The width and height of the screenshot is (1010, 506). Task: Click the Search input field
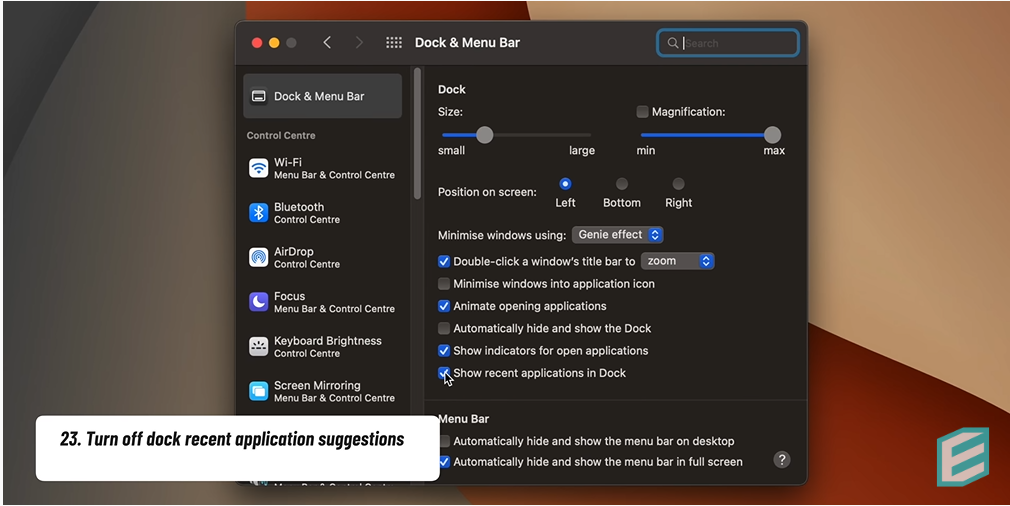click(728, 43)
